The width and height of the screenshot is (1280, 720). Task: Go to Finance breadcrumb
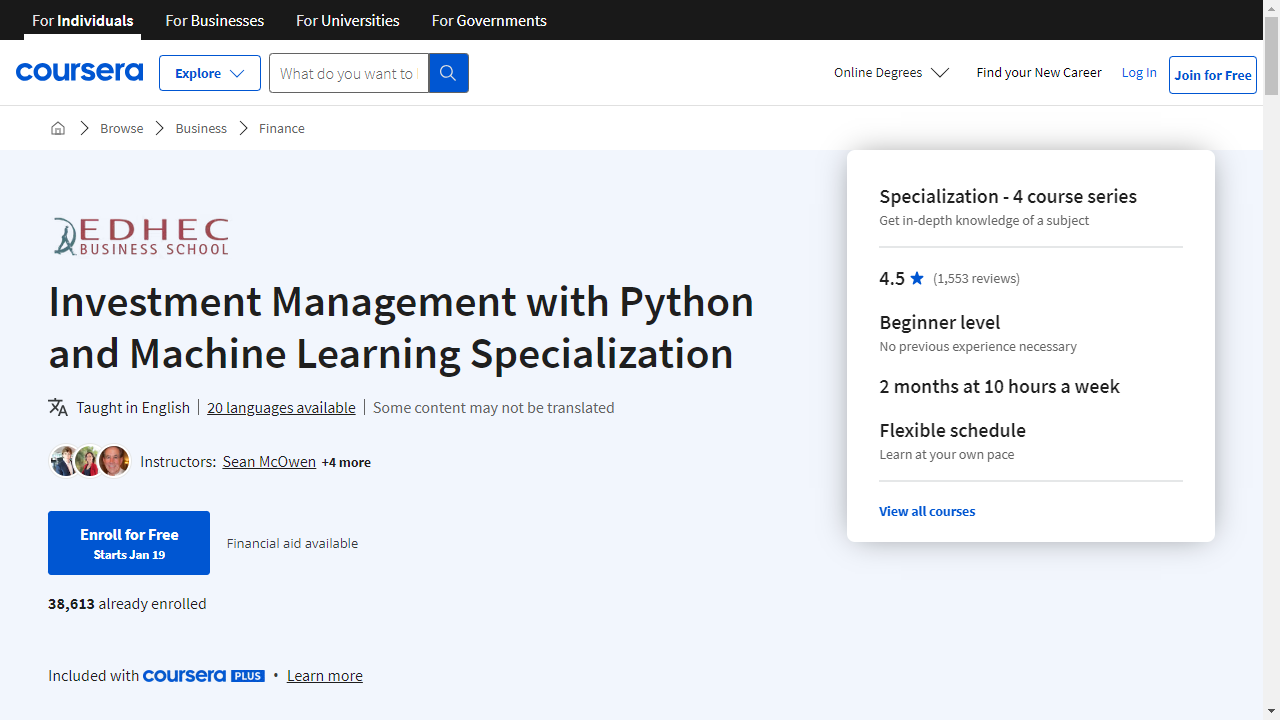pyautogui.click(x=282, y=128)
